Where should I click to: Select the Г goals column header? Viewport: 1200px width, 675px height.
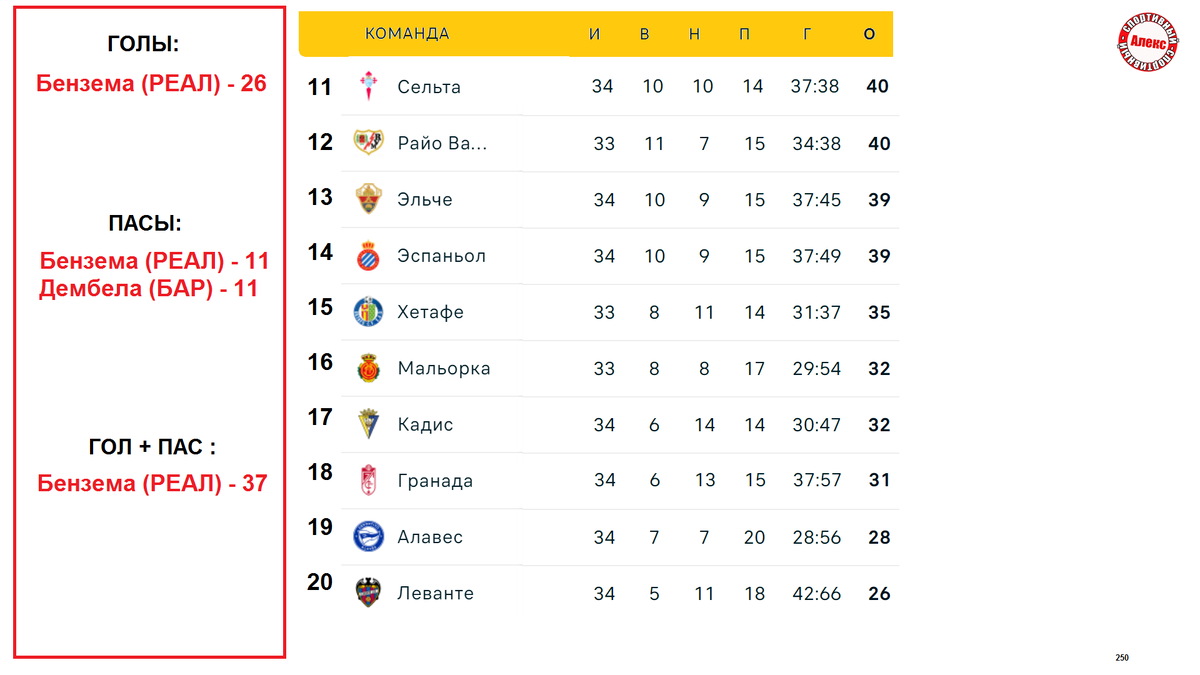[x=807, y=34]
